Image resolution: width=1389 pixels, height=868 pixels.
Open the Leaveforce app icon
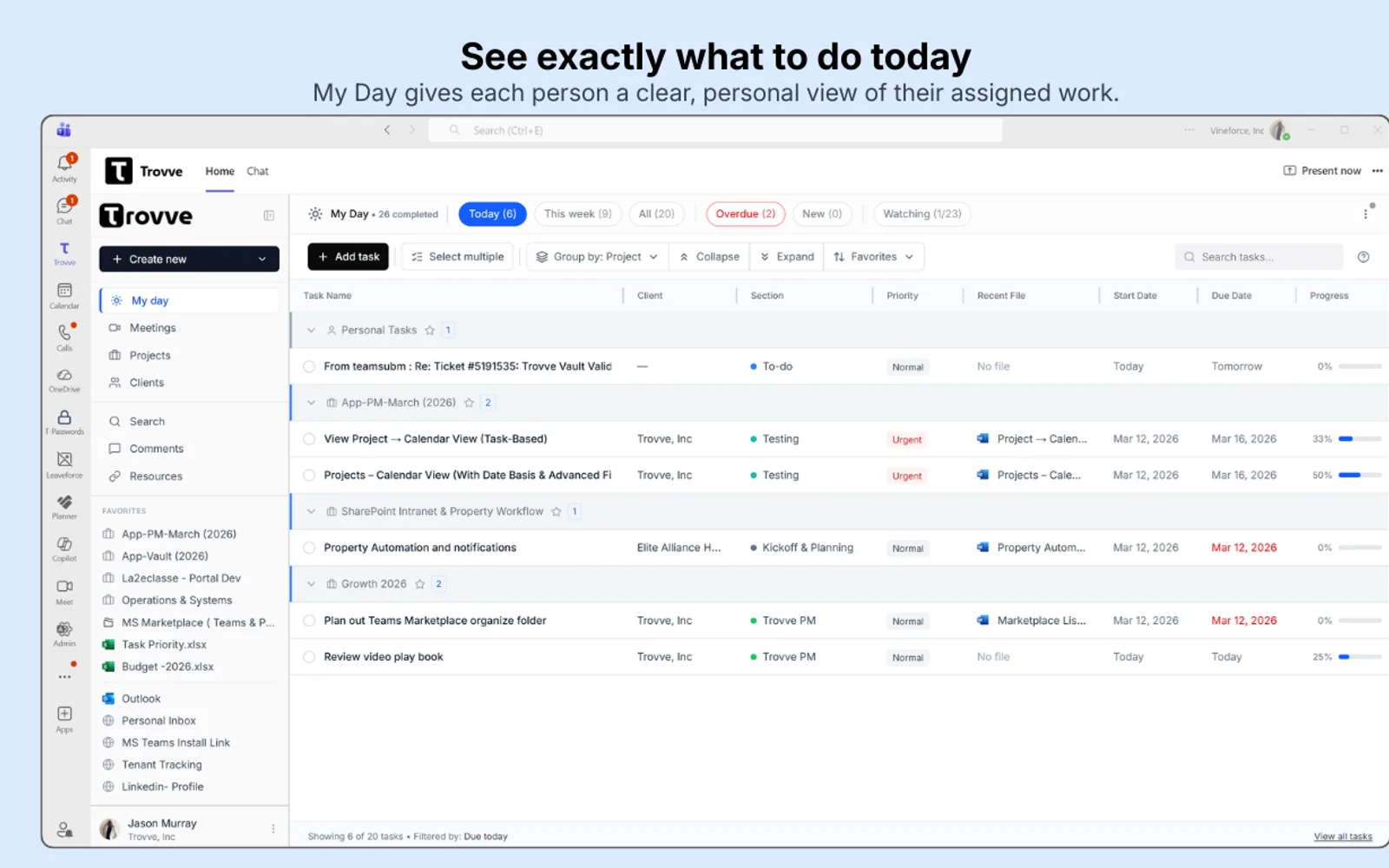pyautogui.click(x=64, y=464)
